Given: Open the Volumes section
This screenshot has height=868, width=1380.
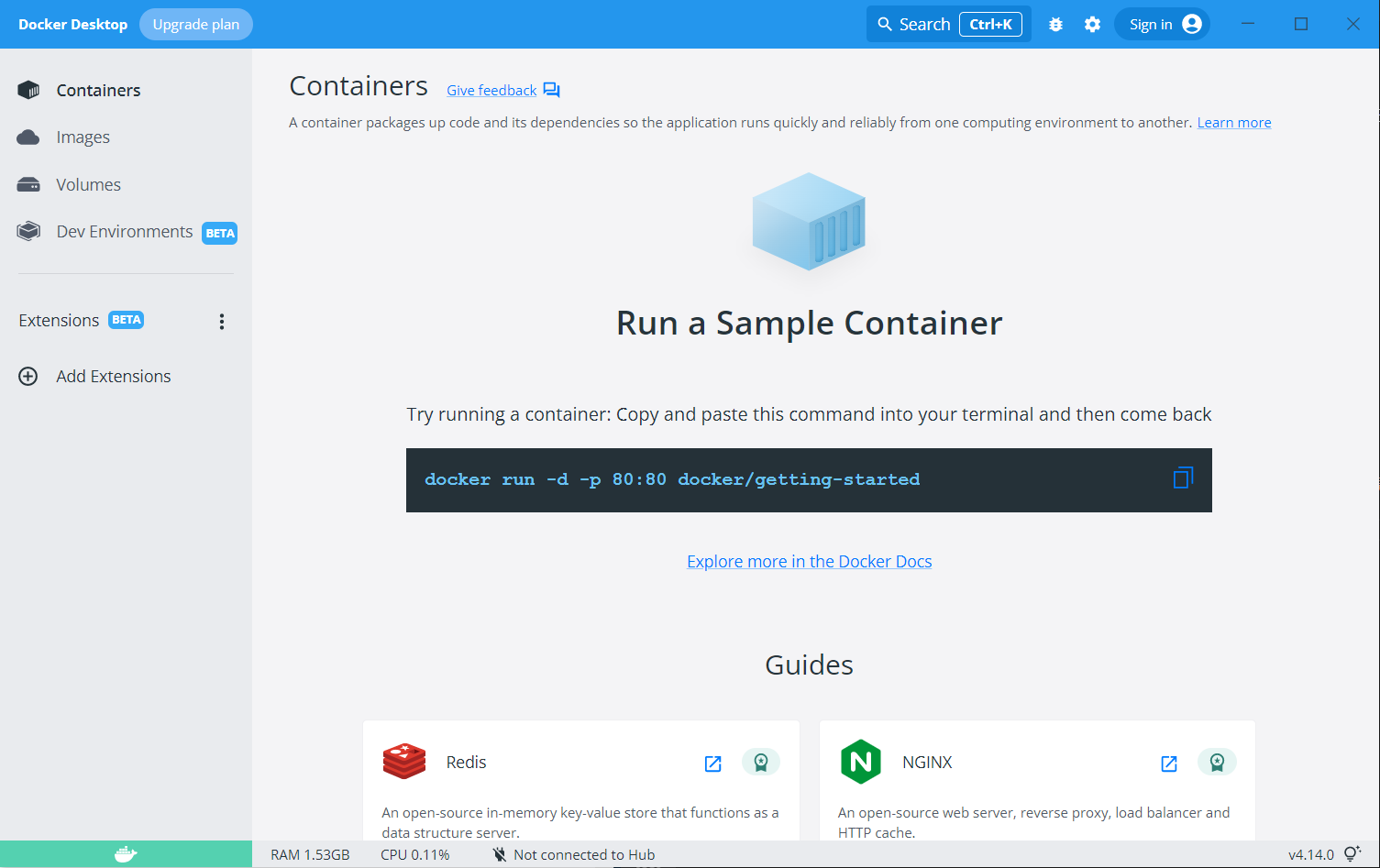Looking at the screenshot, I should coord(88,184).
